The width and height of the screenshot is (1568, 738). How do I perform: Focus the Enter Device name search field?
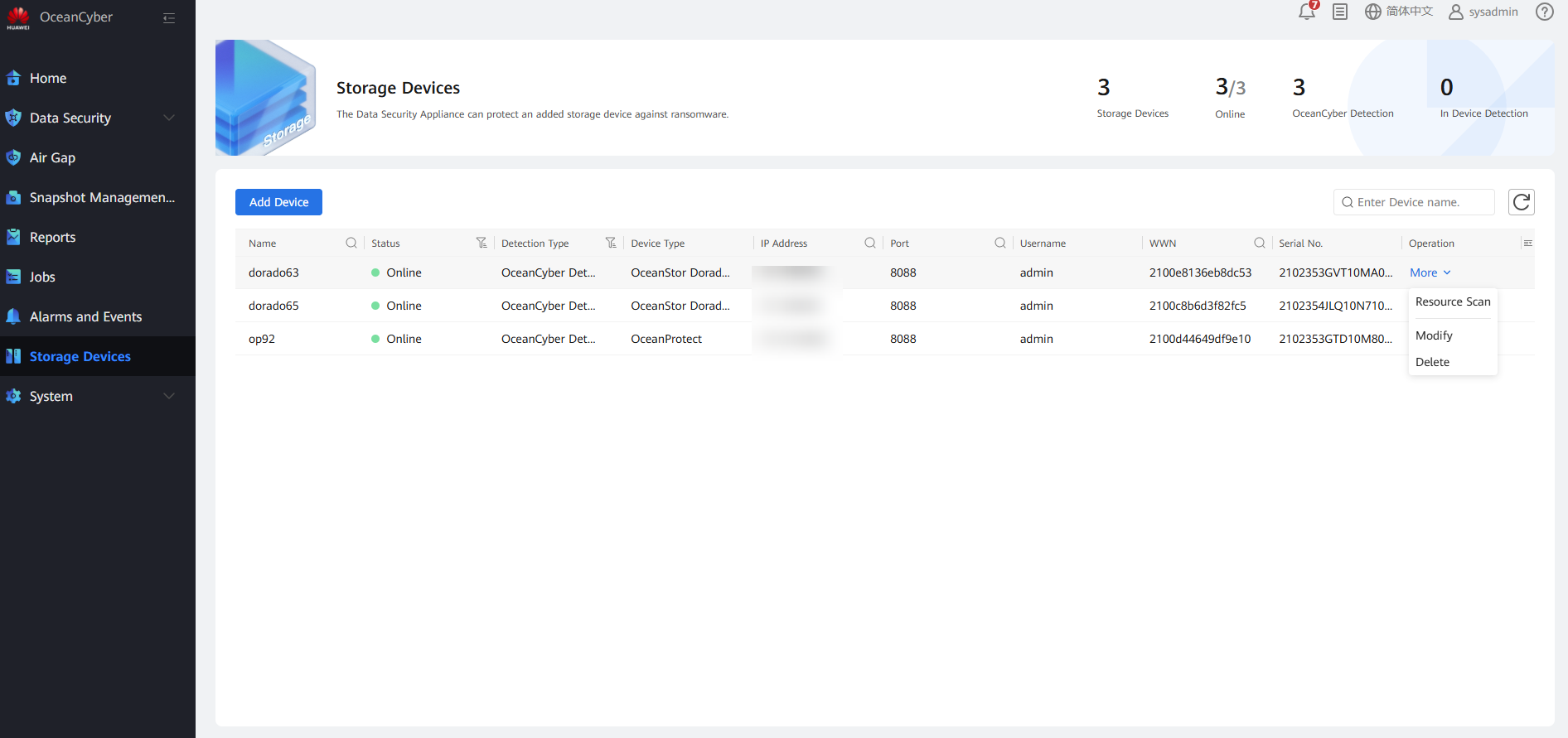(1420, 202)
